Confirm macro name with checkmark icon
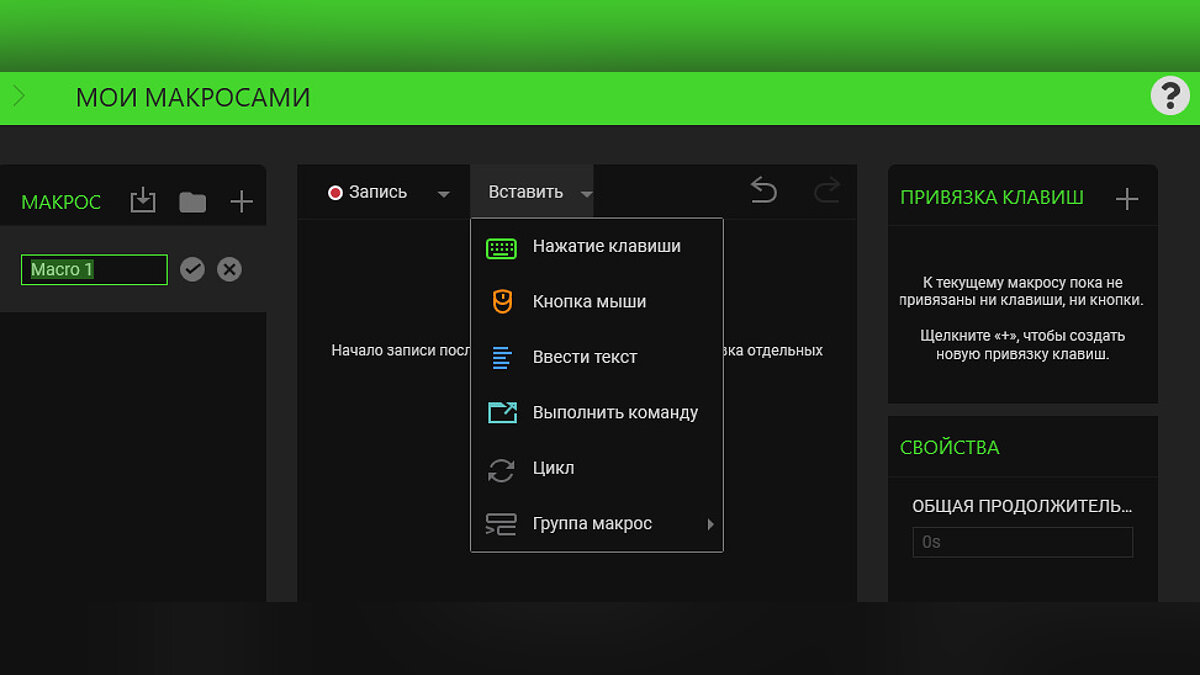The height and width of the screenshot is (675, 1200). tap(192, 269)
